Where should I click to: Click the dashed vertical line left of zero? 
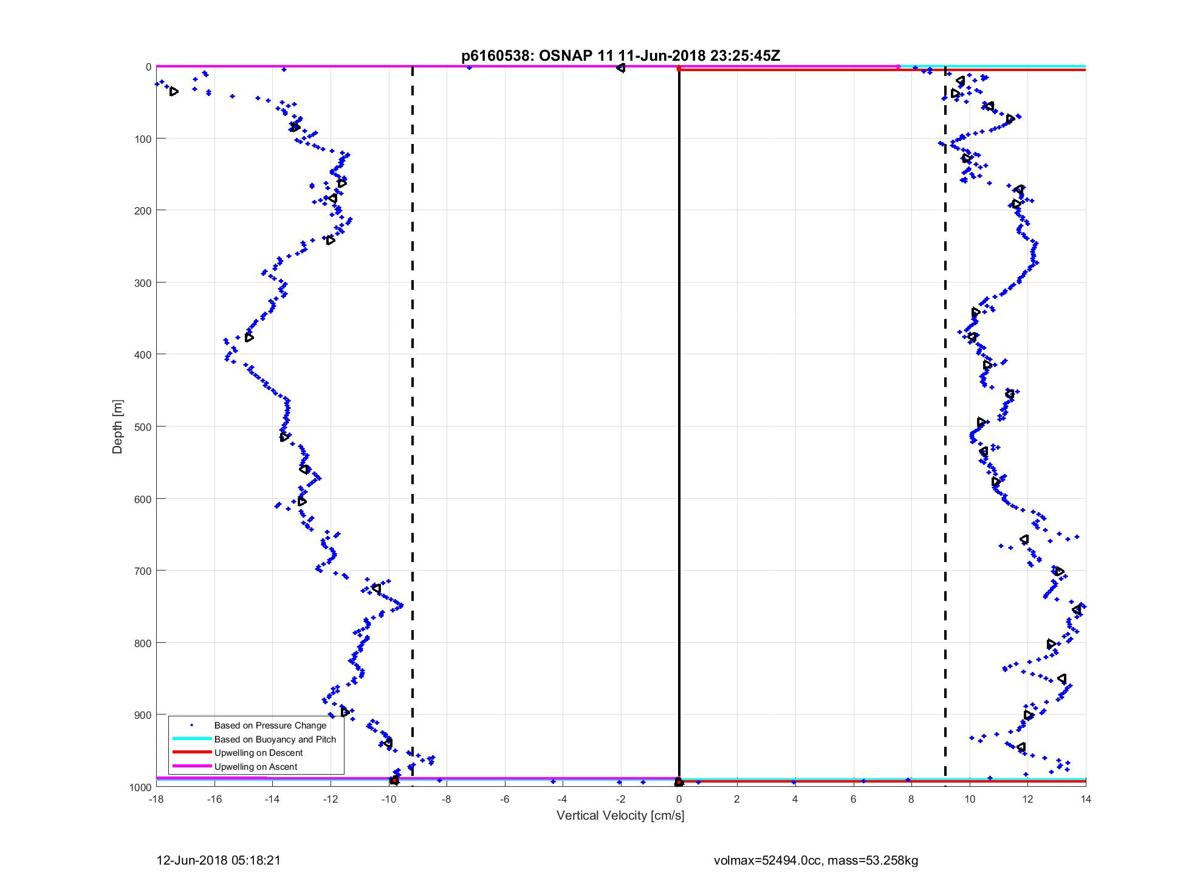tap(413, 427)
